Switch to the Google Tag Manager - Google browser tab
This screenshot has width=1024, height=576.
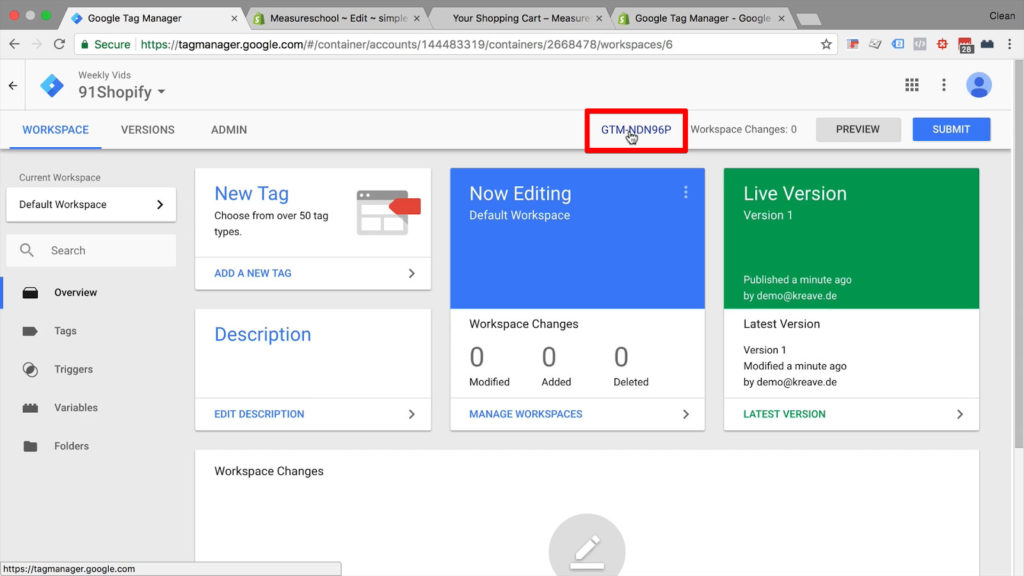(x=702, y=18)
